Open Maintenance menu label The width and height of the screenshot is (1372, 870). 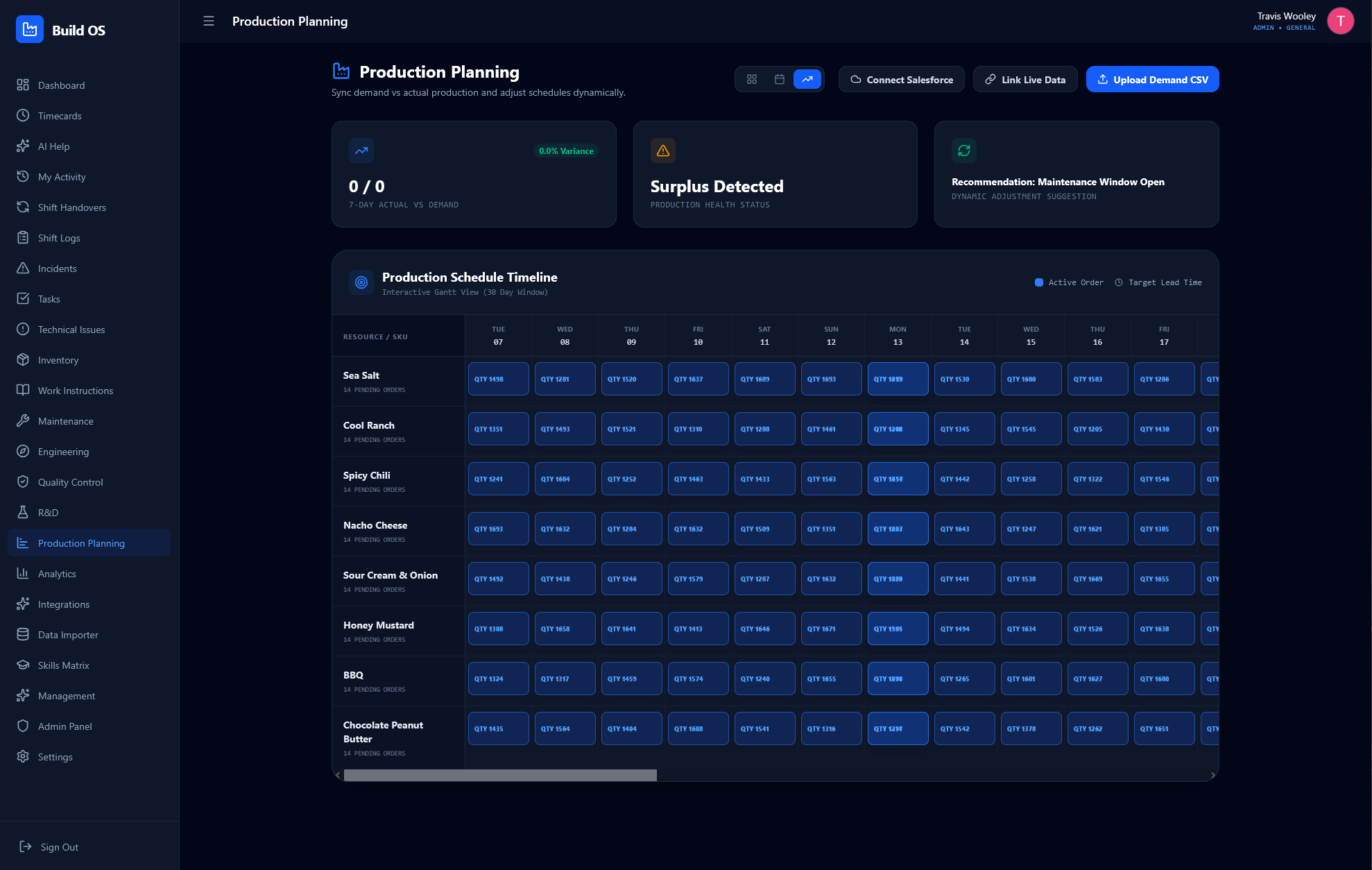(66, 421)
